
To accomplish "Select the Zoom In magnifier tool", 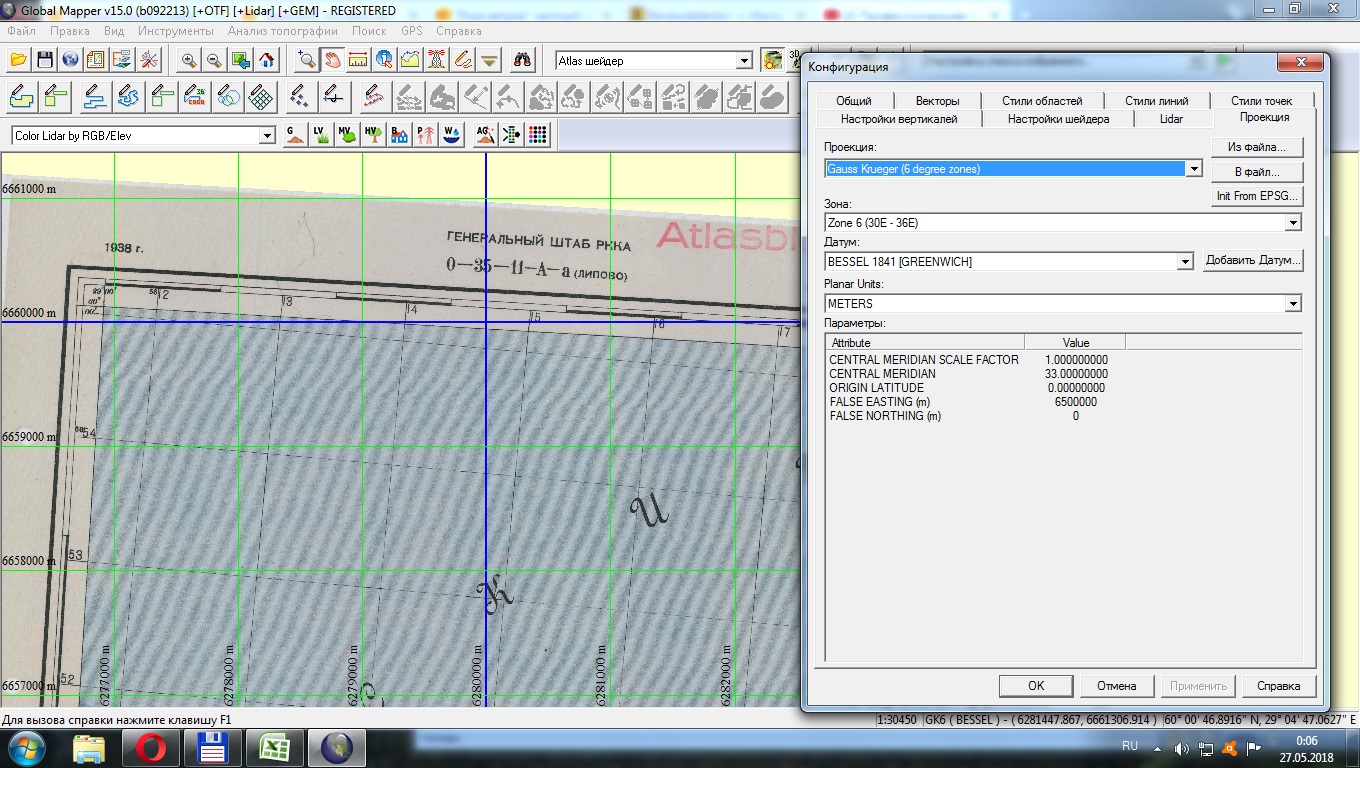I will click(x=188, y=60).
